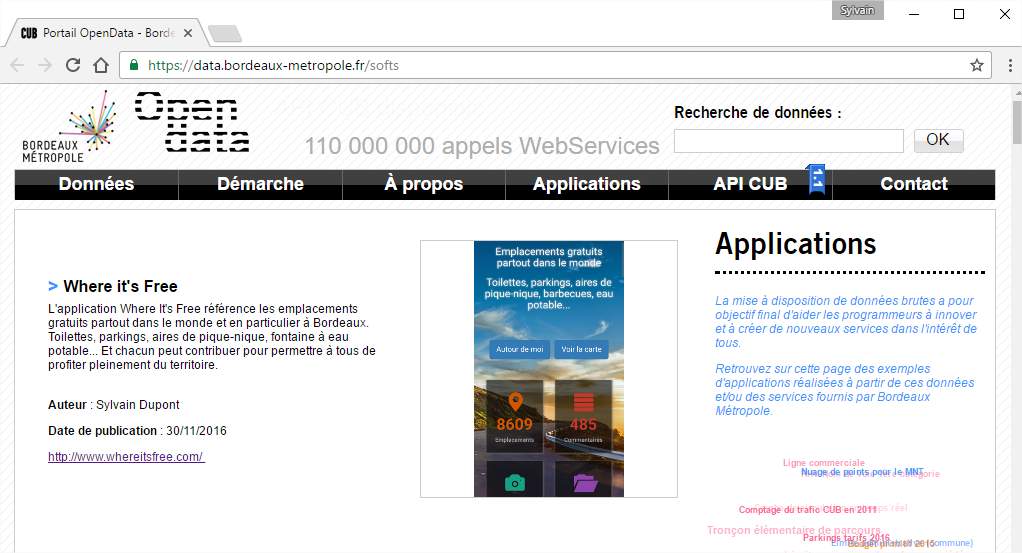Click the orange location pin Emplacements tile
Screen dimensions: 1022x553
pyautogui.click(x=515, y=415)
